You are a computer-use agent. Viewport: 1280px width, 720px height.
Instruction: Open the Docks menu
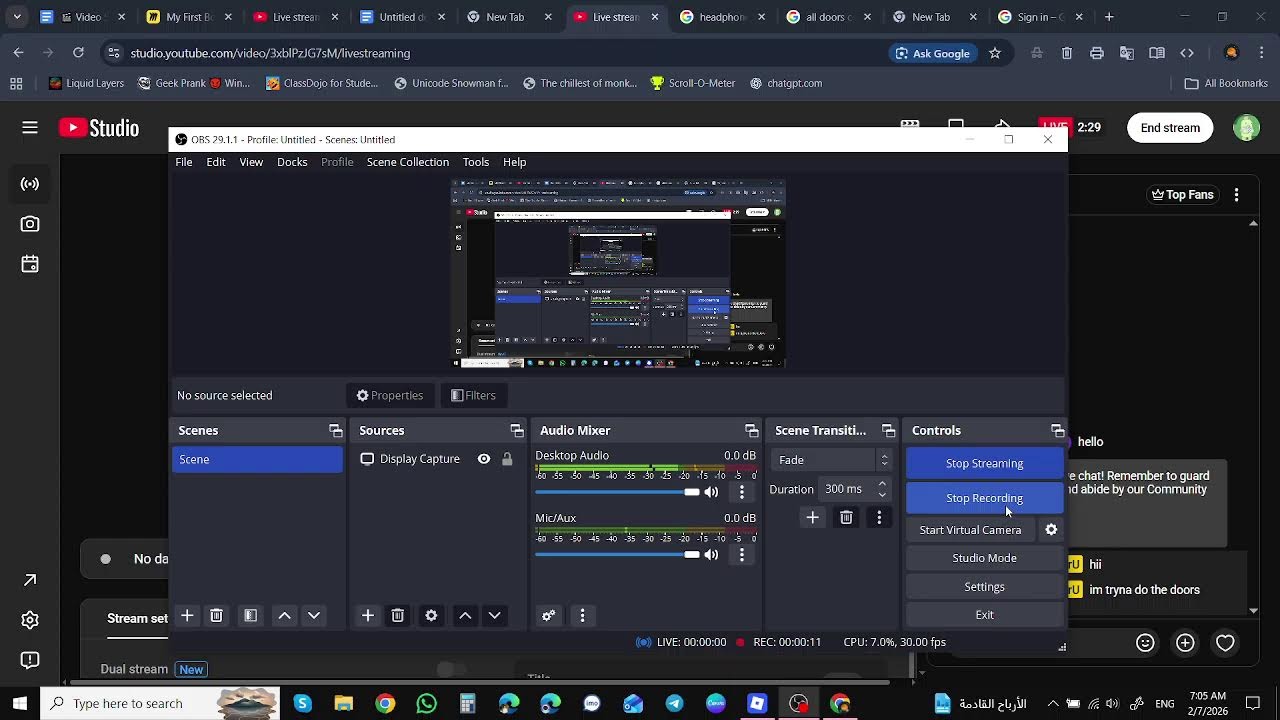pos(292,162)
